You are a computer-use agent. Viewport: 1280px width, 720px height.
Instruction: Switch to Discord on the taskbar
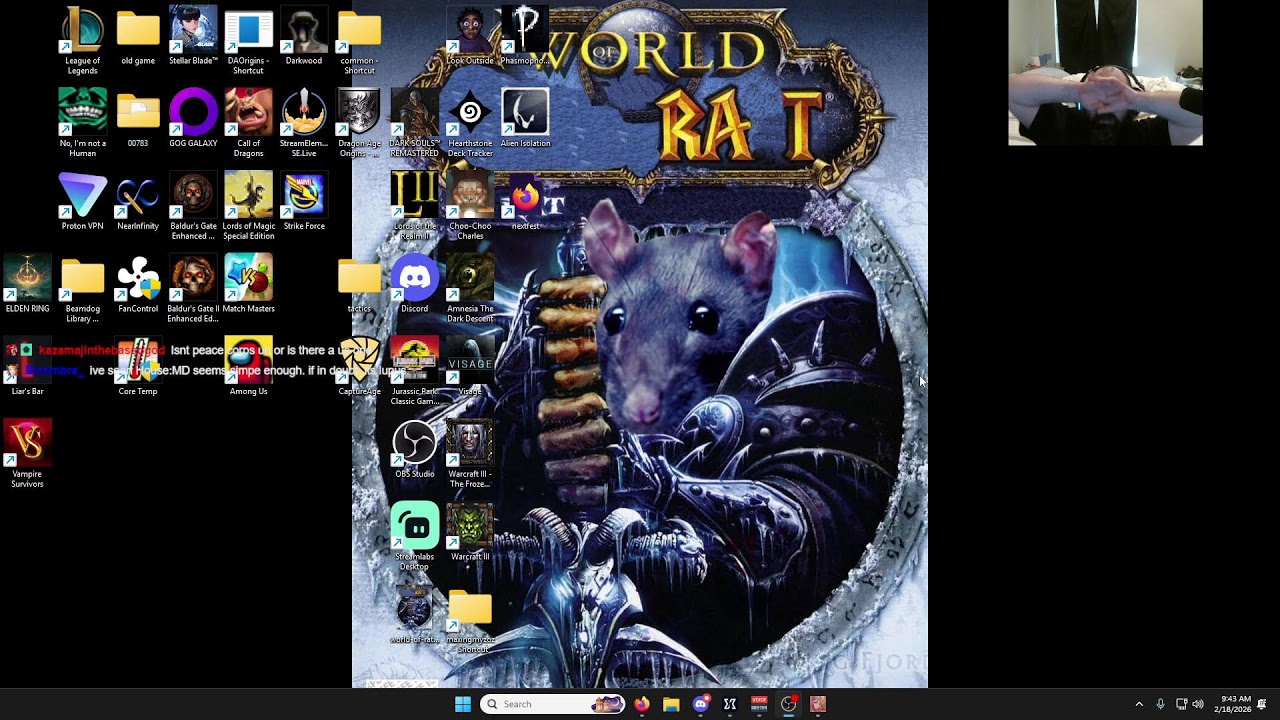(701, 704)
